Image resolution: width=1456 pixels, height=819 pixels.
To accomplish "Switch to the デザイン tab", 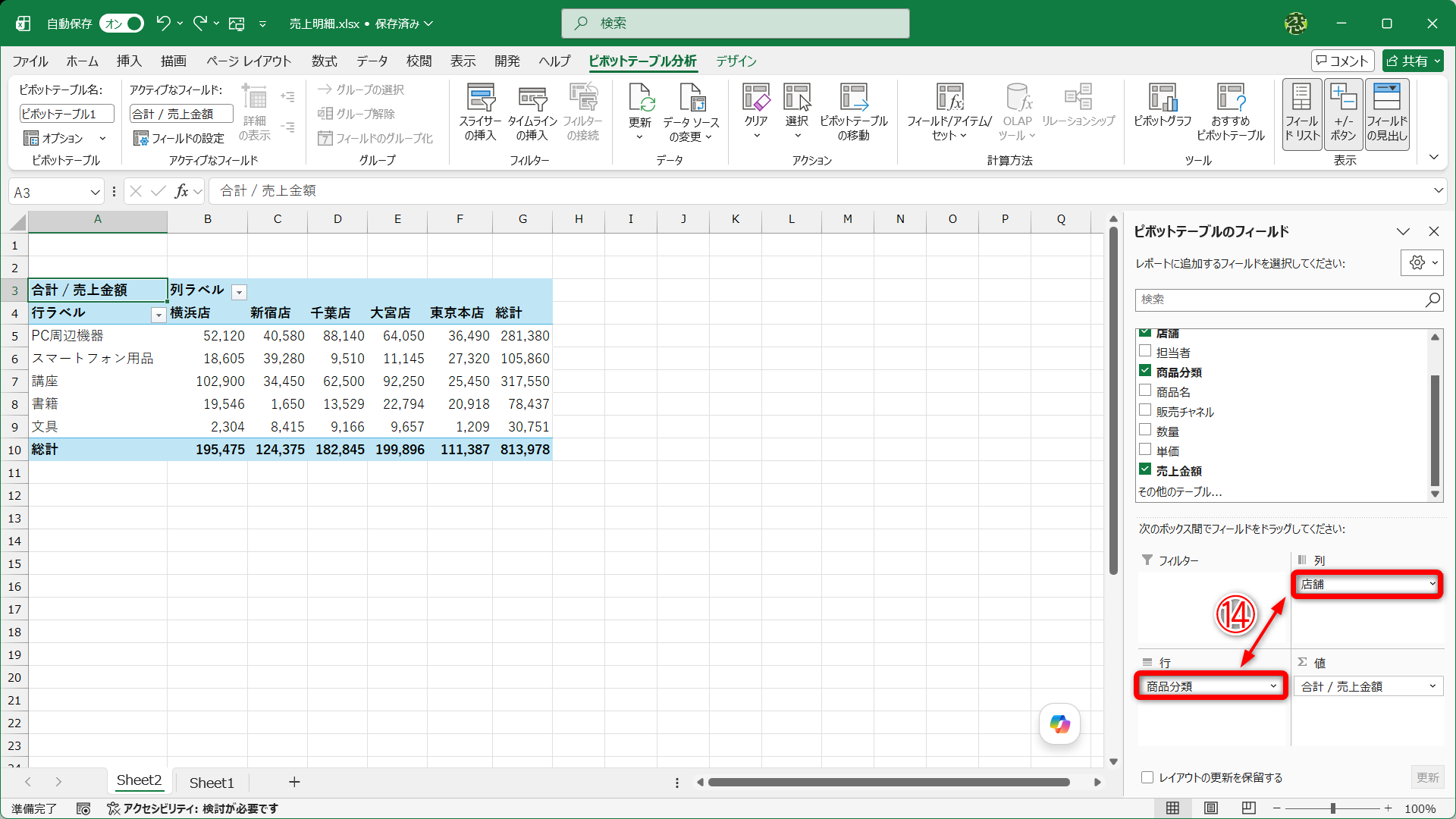I will click(736, 61).
